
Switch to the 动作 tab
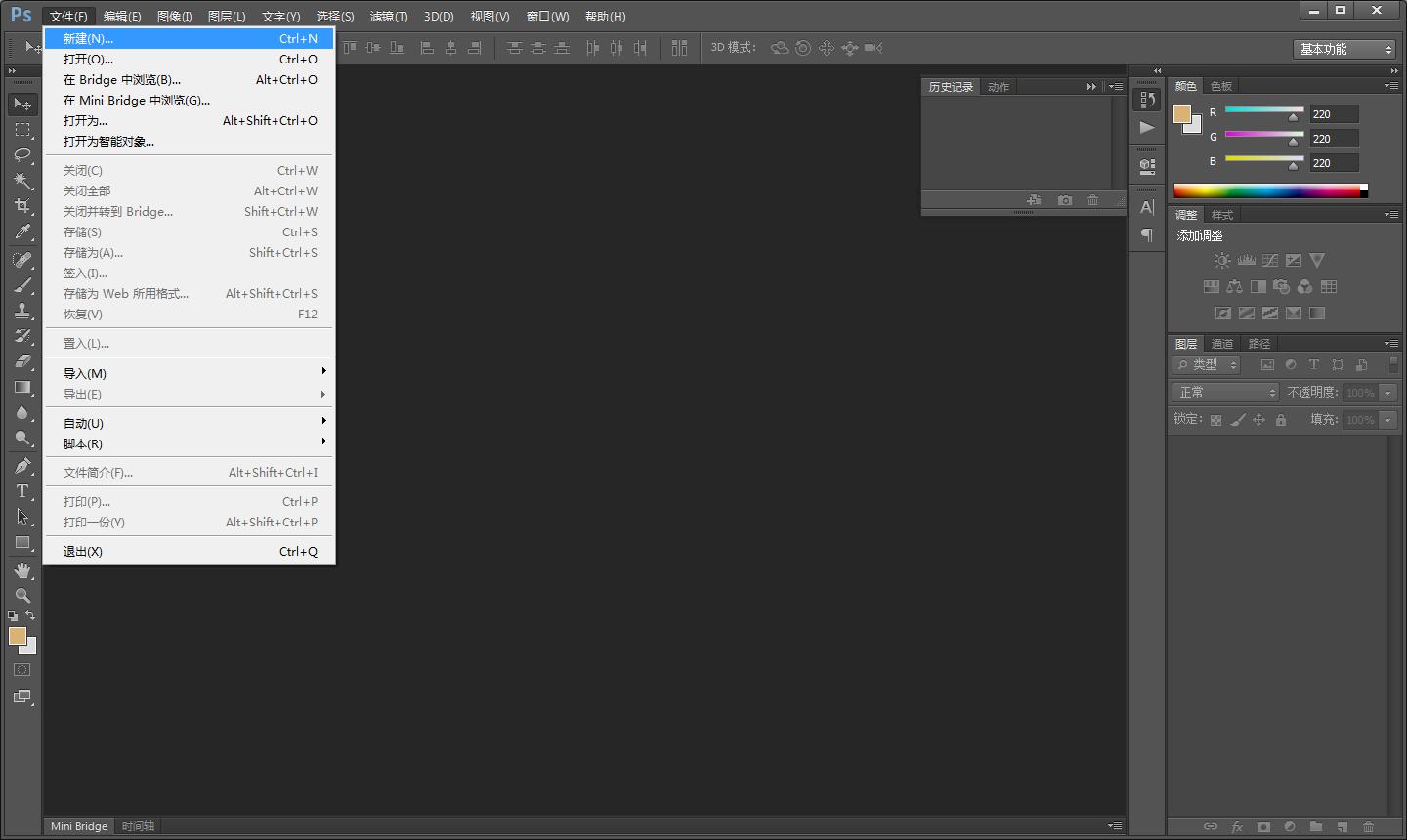999,87
